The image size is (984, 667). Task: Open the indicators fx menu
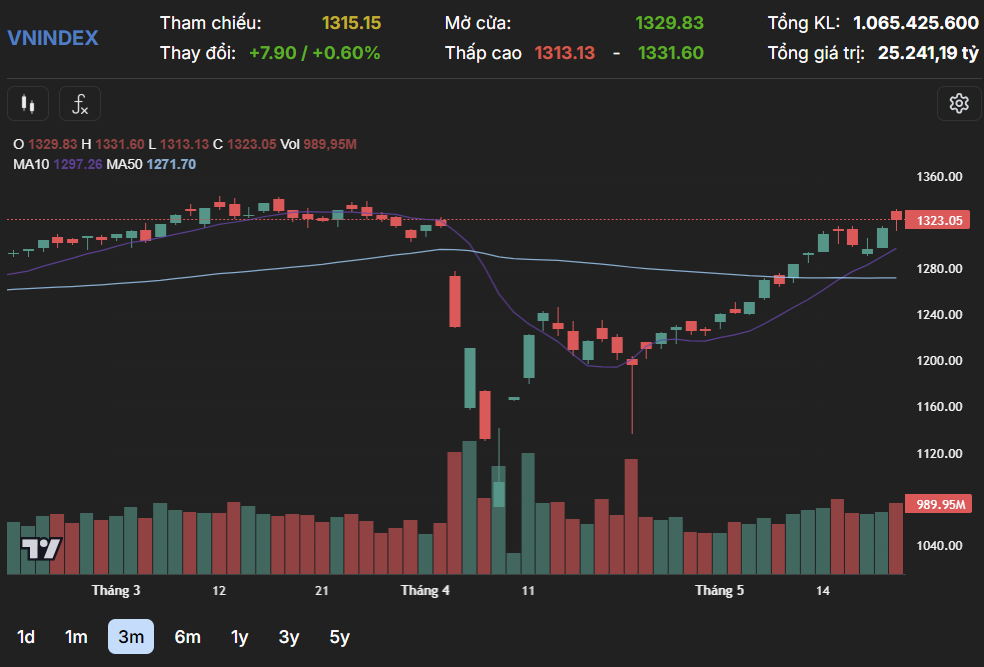coord(80,103)
